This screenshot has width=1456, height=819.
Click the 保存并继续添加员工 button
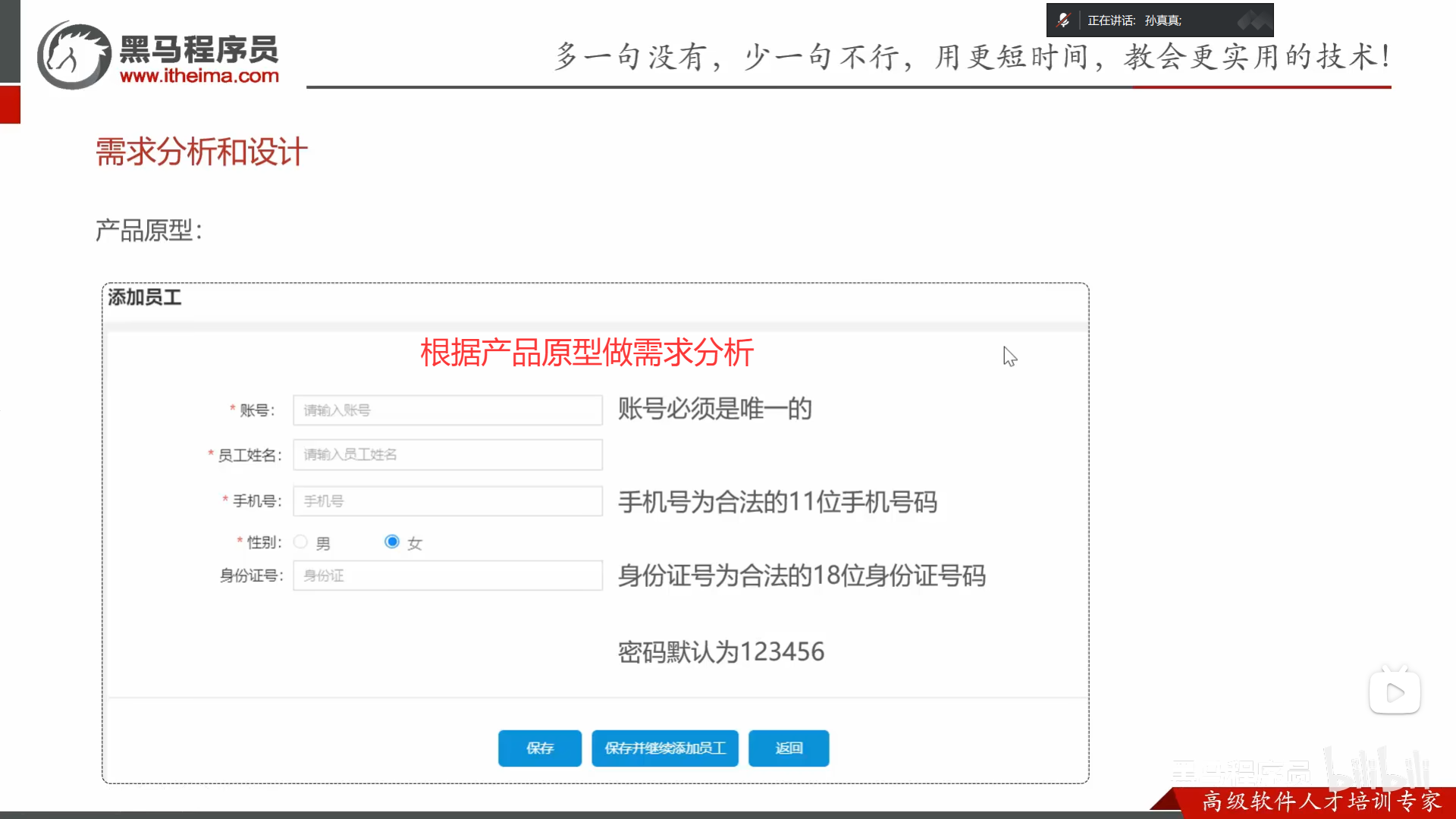[x=665, y=748]
